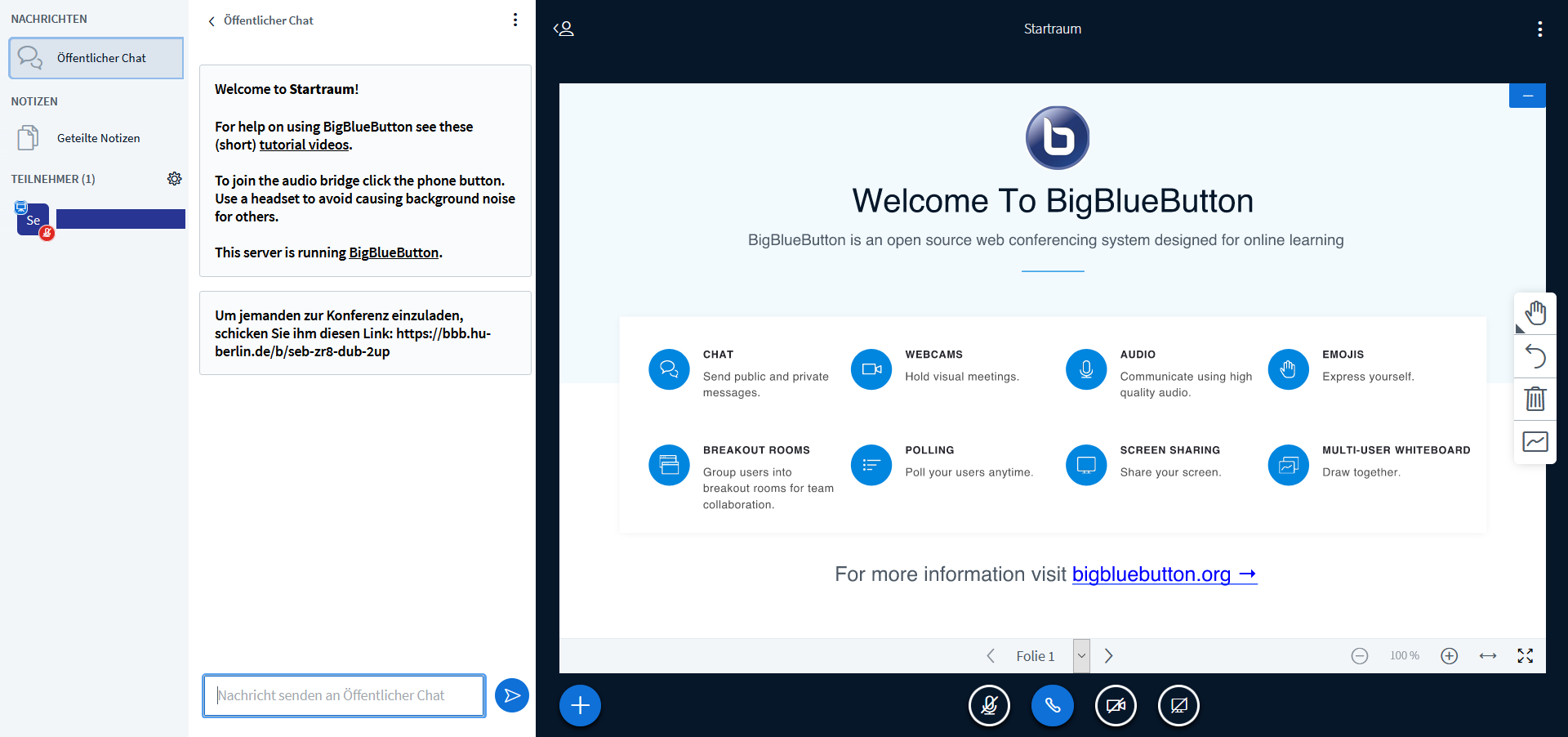
Task: Click the NACHRICHTEN section header
Action: (49, 19)
